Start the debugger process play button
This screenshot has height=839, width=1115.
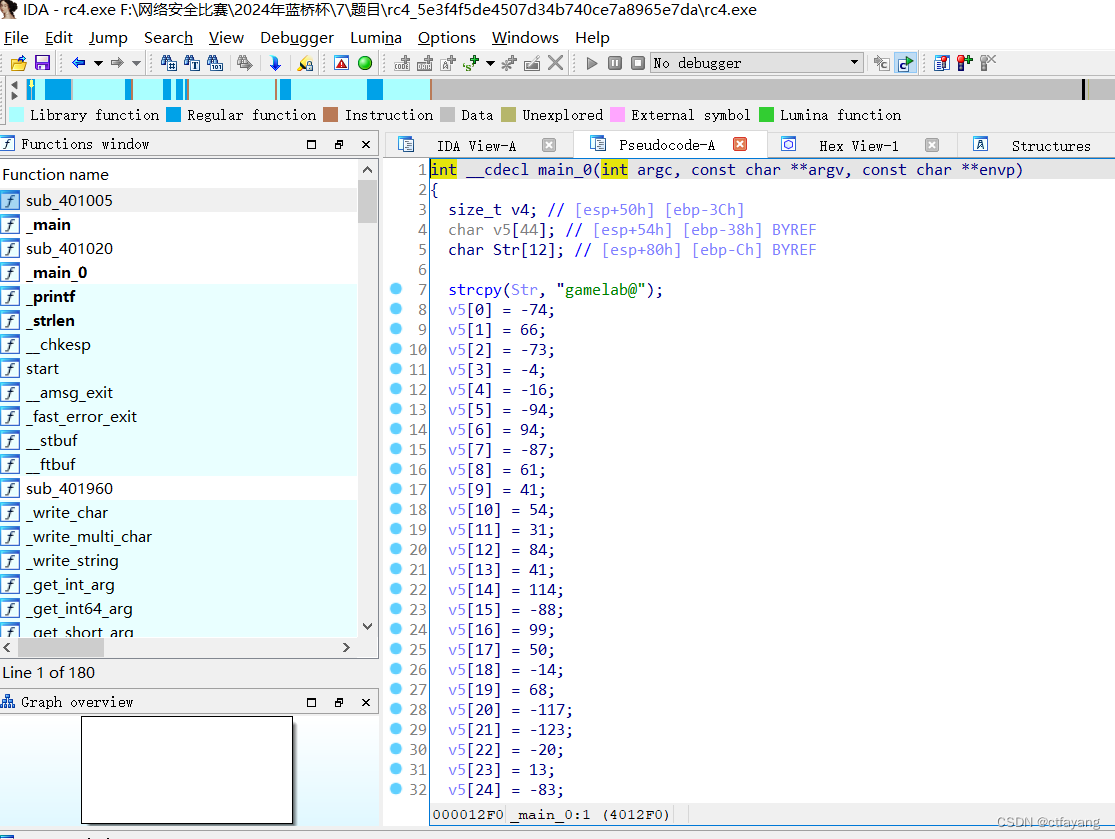(x=592, y=63)
